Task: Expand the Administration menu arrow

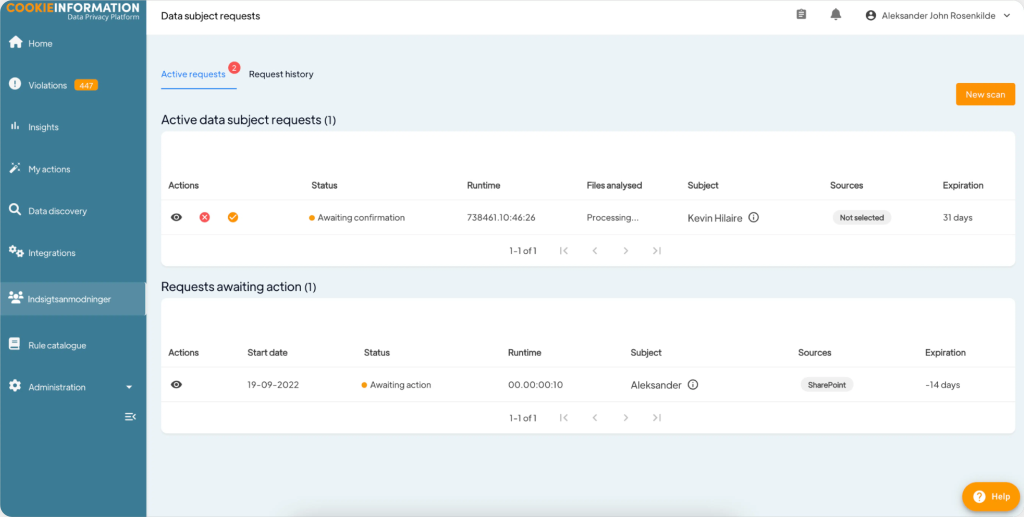Action: [129, 387]
